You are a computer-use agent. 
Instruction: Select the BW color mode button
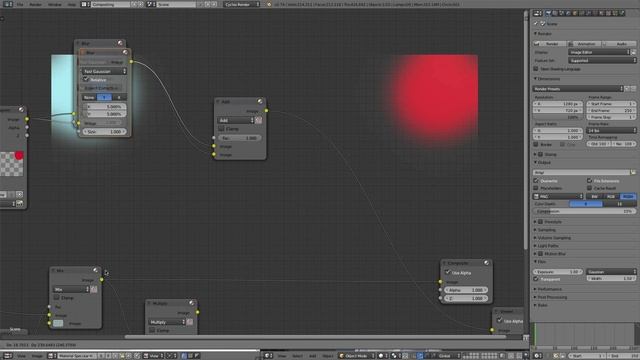point(594,196)
